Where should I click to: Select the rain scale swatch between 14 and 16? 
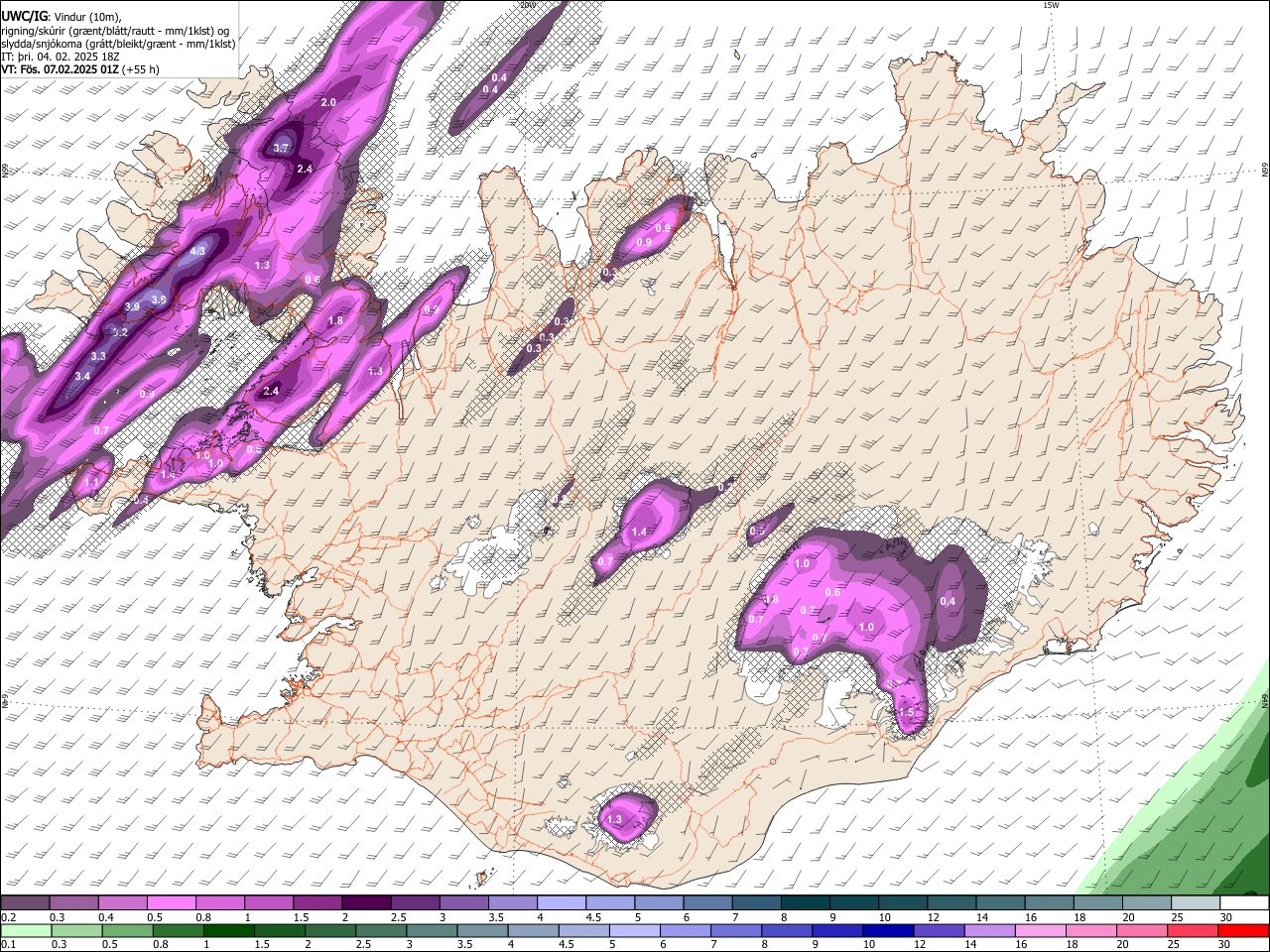[x=989, y=930]
